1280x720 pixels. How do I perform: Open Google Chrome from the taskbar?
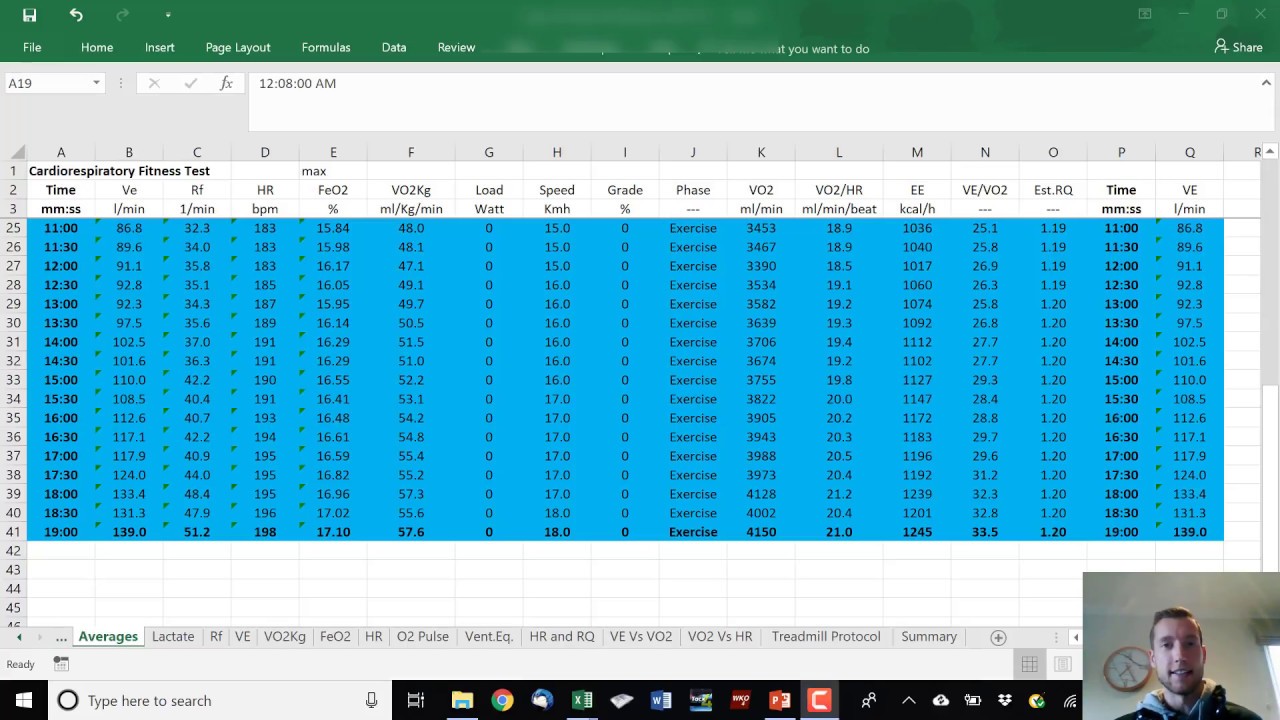click(x=502, y=700)
